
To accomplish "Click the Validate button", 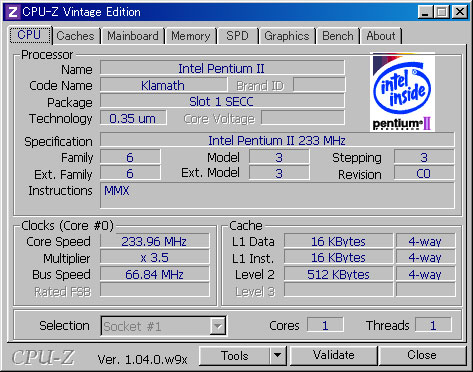I will click(334, 356).
